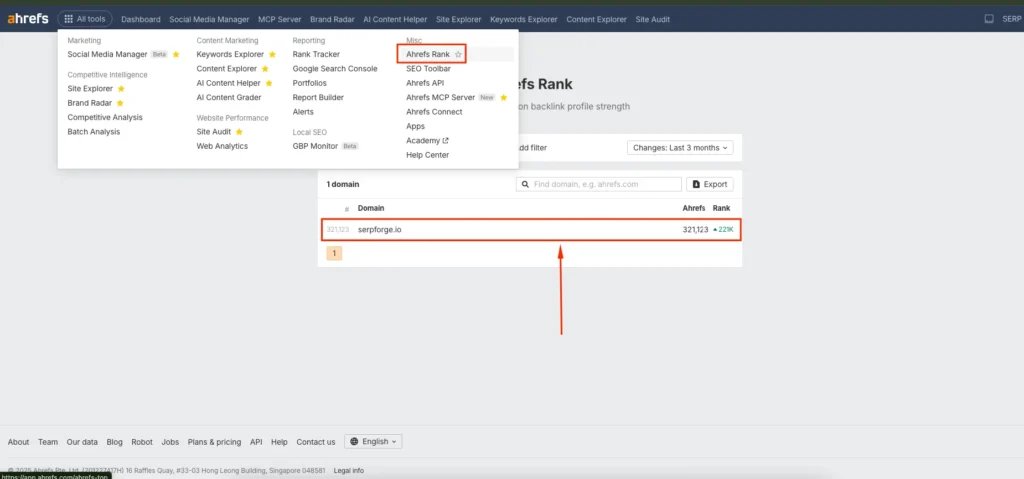Select Portfolios from Reporting menu
This screenshot has height=479, width=1024.
[310, 83]
